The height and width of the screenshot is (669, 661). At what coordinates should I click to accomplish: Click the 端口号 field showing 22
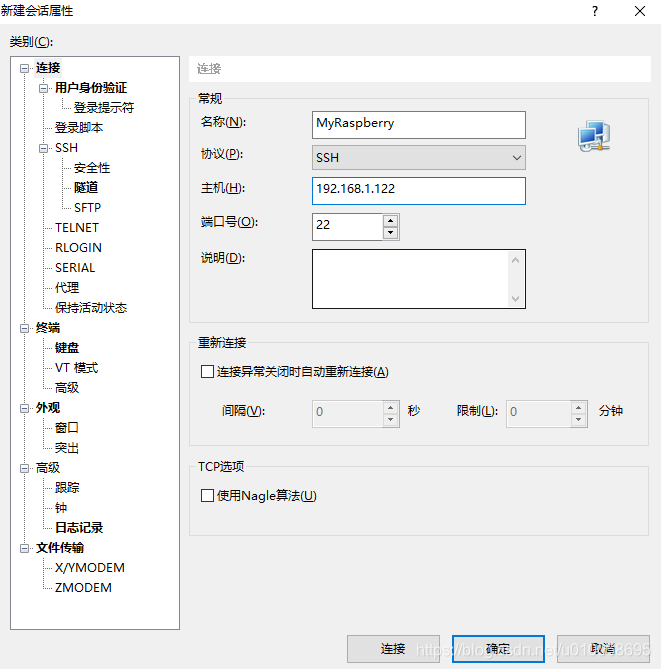click(347, 227)
